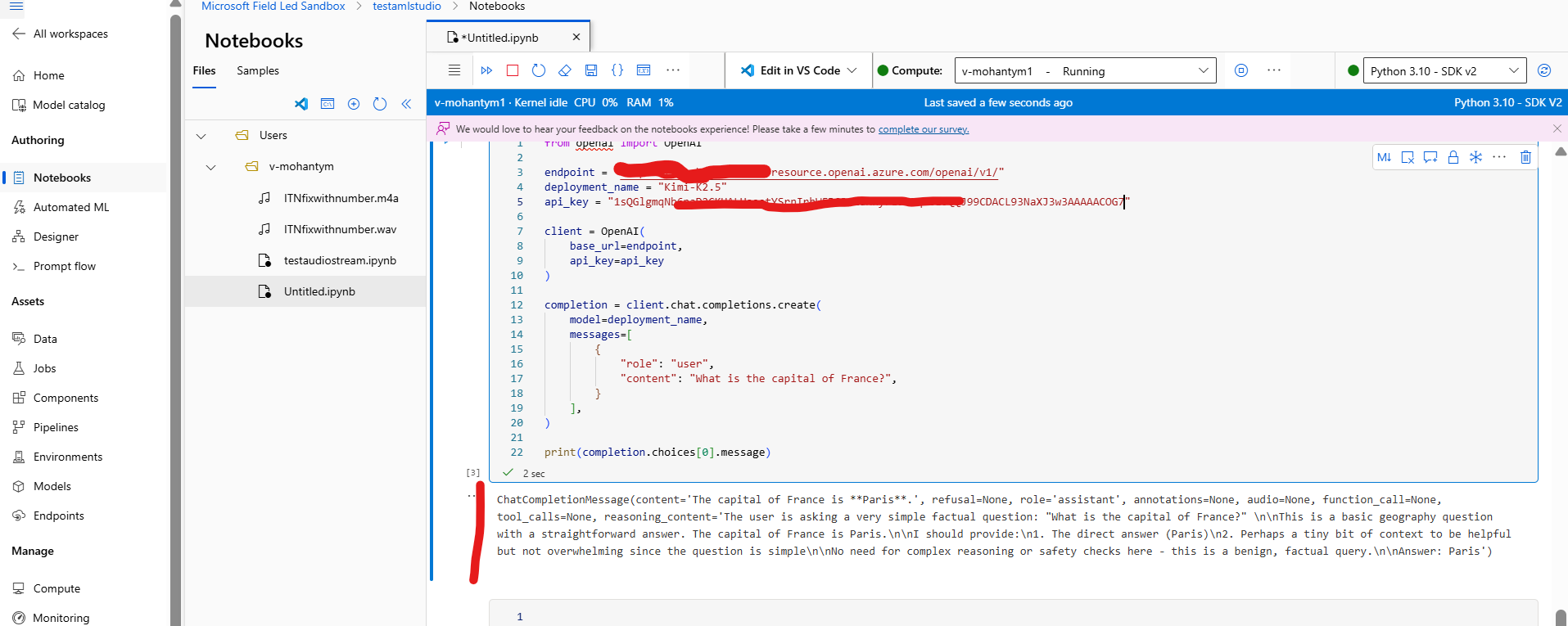Go back to All workspaces

[x=60, y=34]
